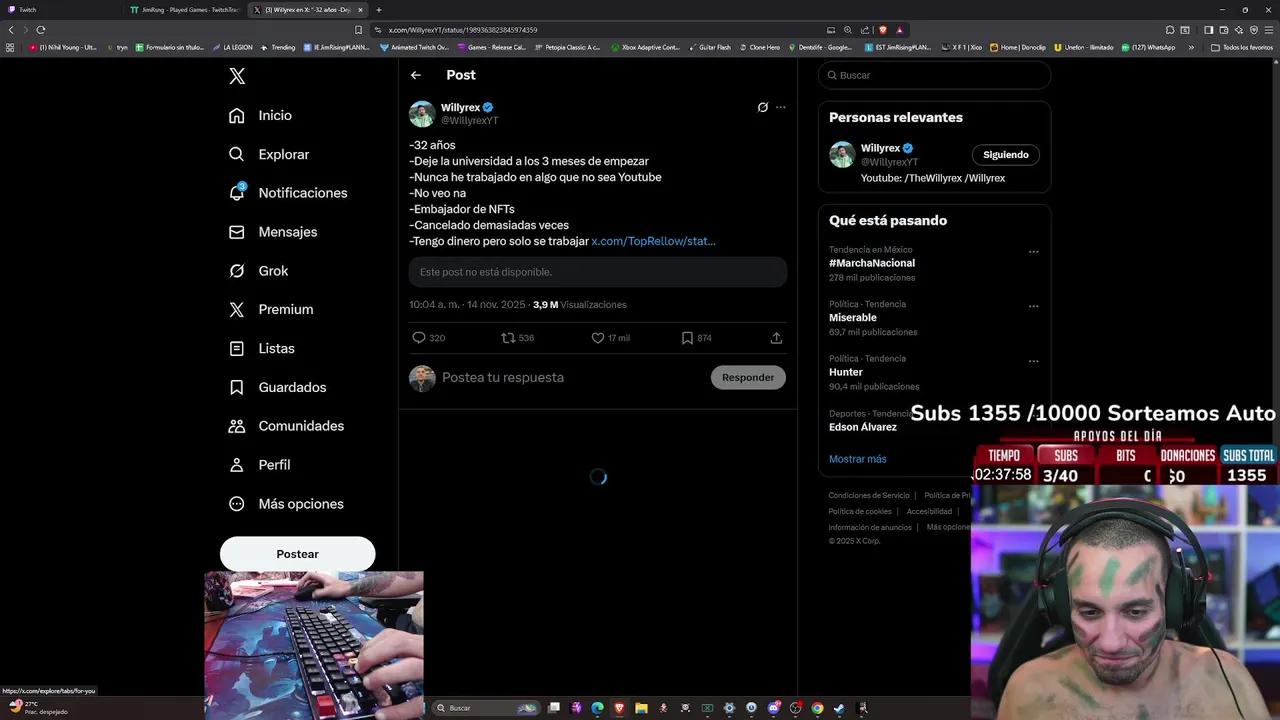1280x720 pixels.
Task: Open Guitar Flash bookmark
Action: pos(709,47)
